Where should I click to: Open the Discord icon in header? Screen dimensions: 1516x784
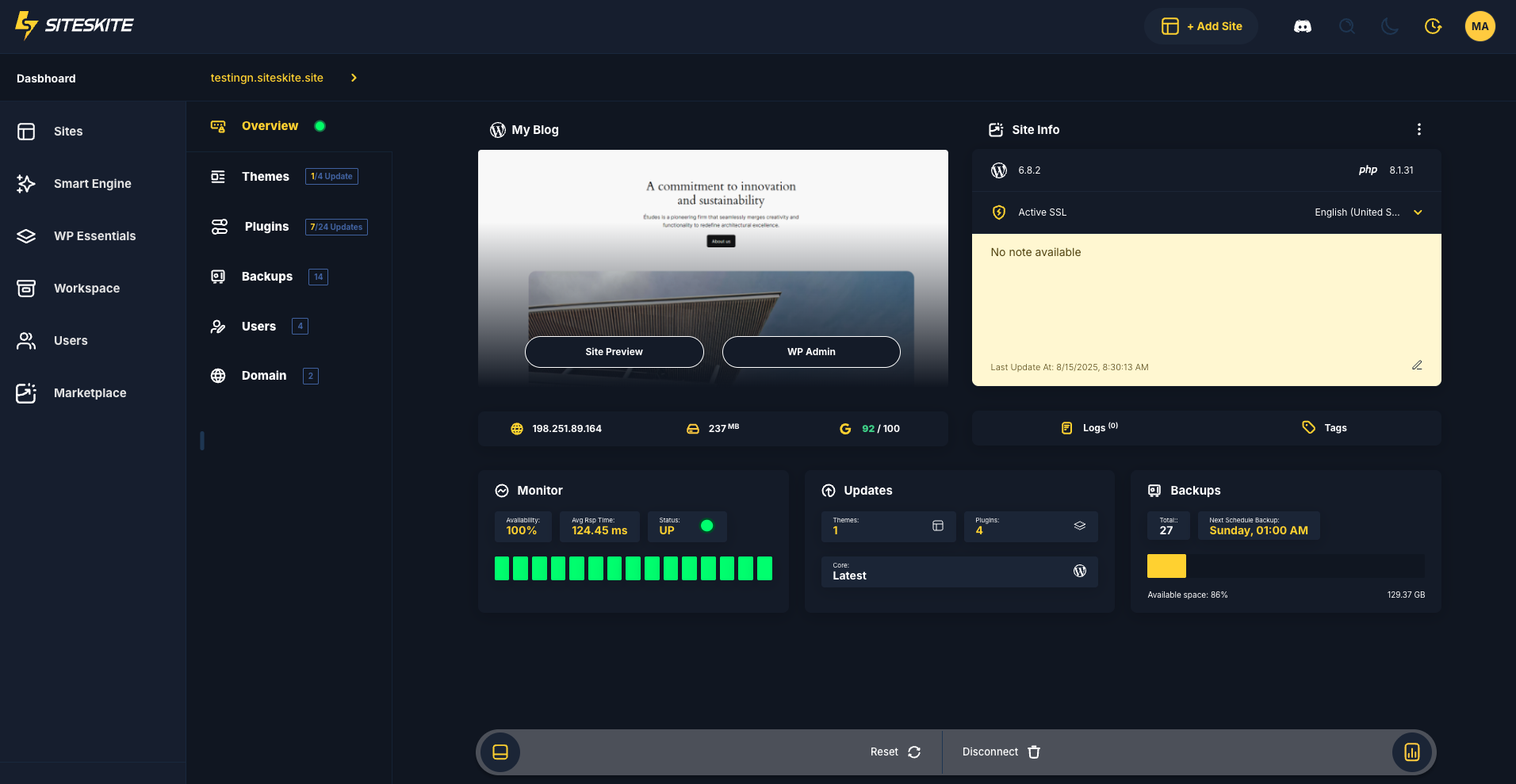click(1303, 26)
